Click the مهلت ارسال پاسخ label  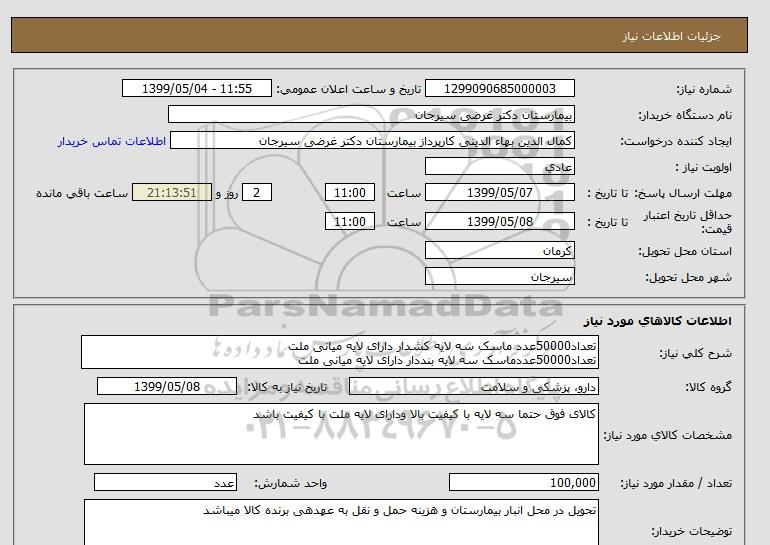[685, 193]
